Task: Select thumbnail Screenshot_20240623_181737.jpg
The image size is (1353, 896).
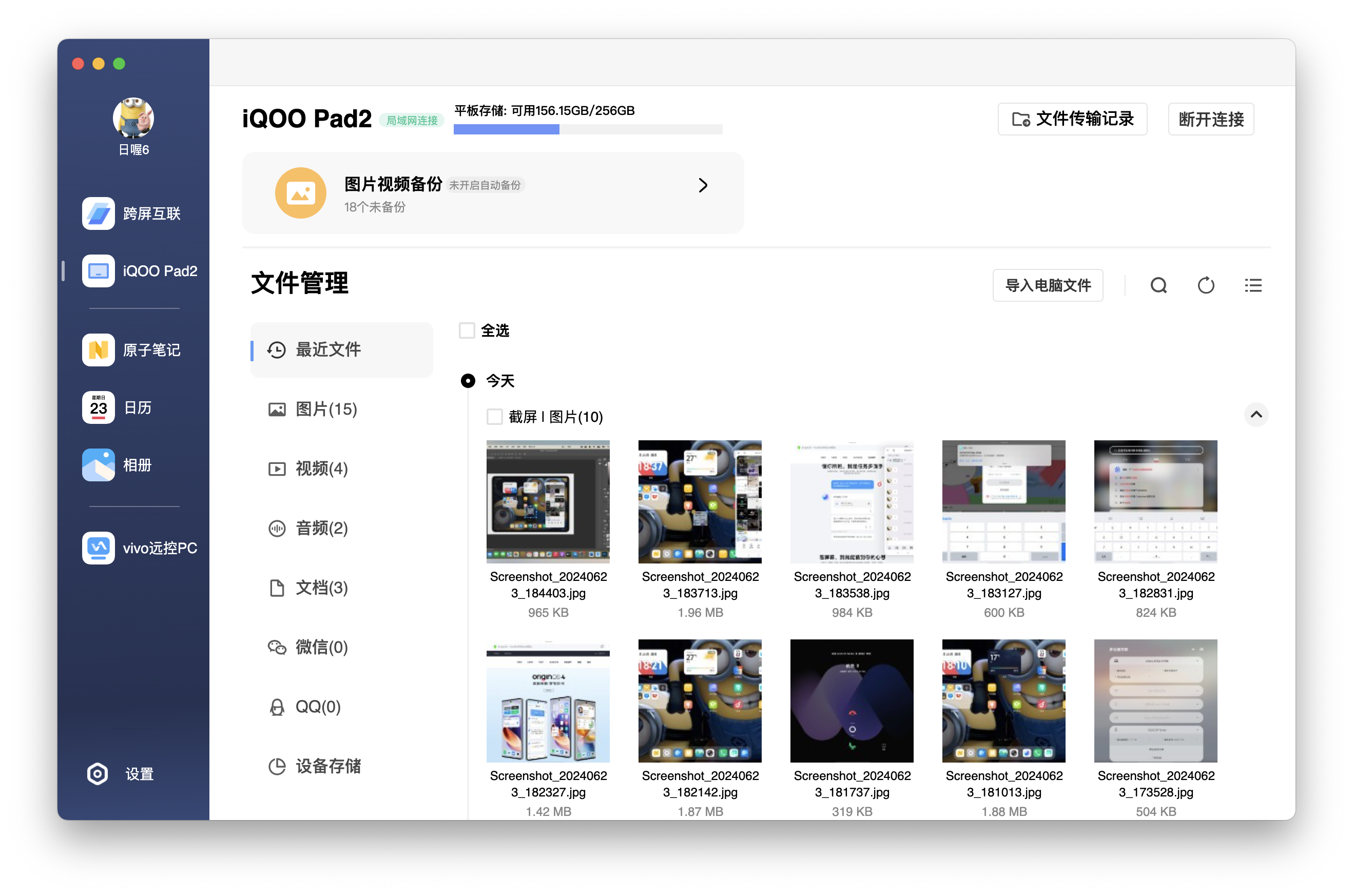Action: click(852, 700)
